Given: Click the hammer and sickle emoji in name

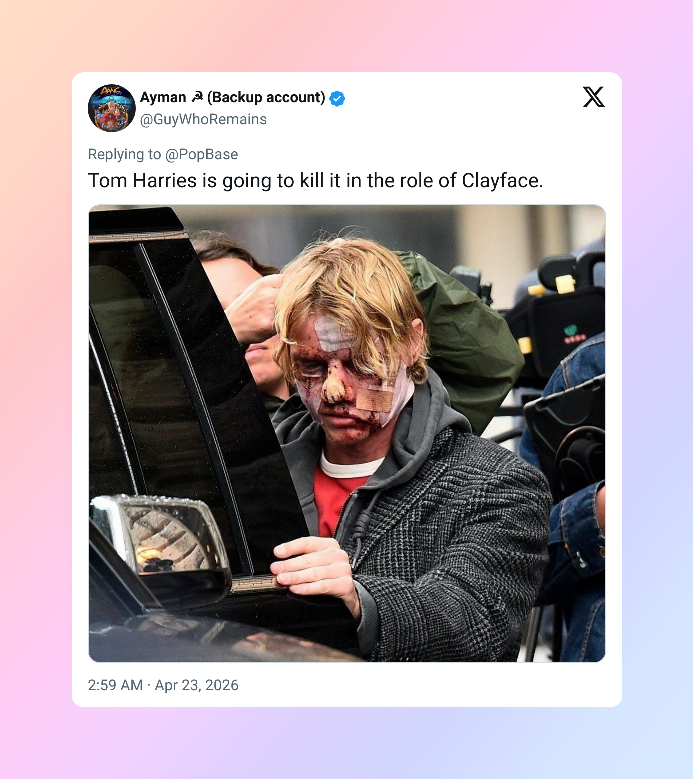Looking at the screenshot, I should coord(197,97).
